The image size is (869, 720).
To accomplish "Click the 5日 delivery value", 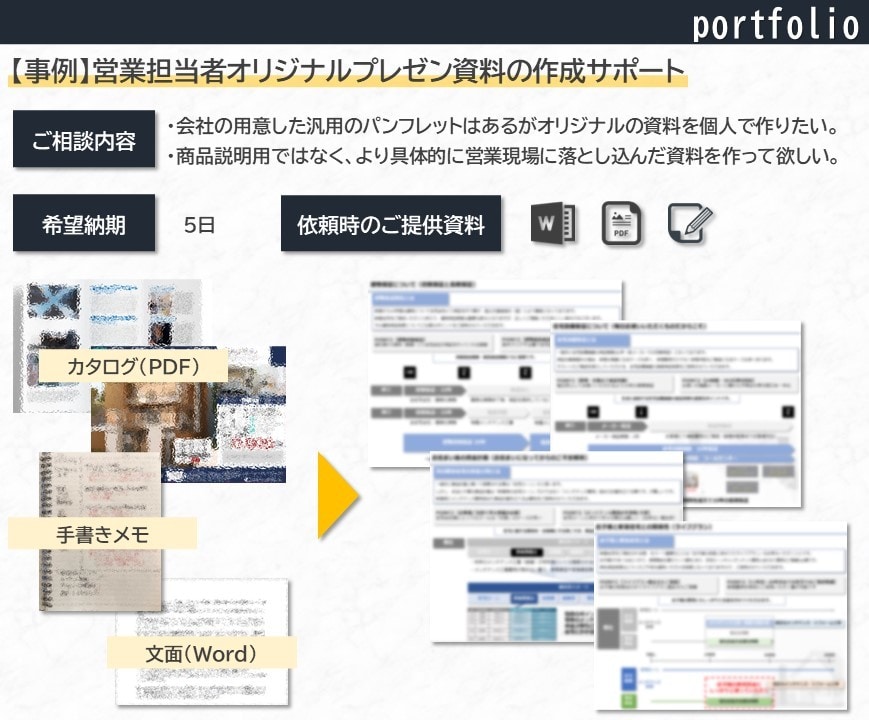I will click(199, 224).
